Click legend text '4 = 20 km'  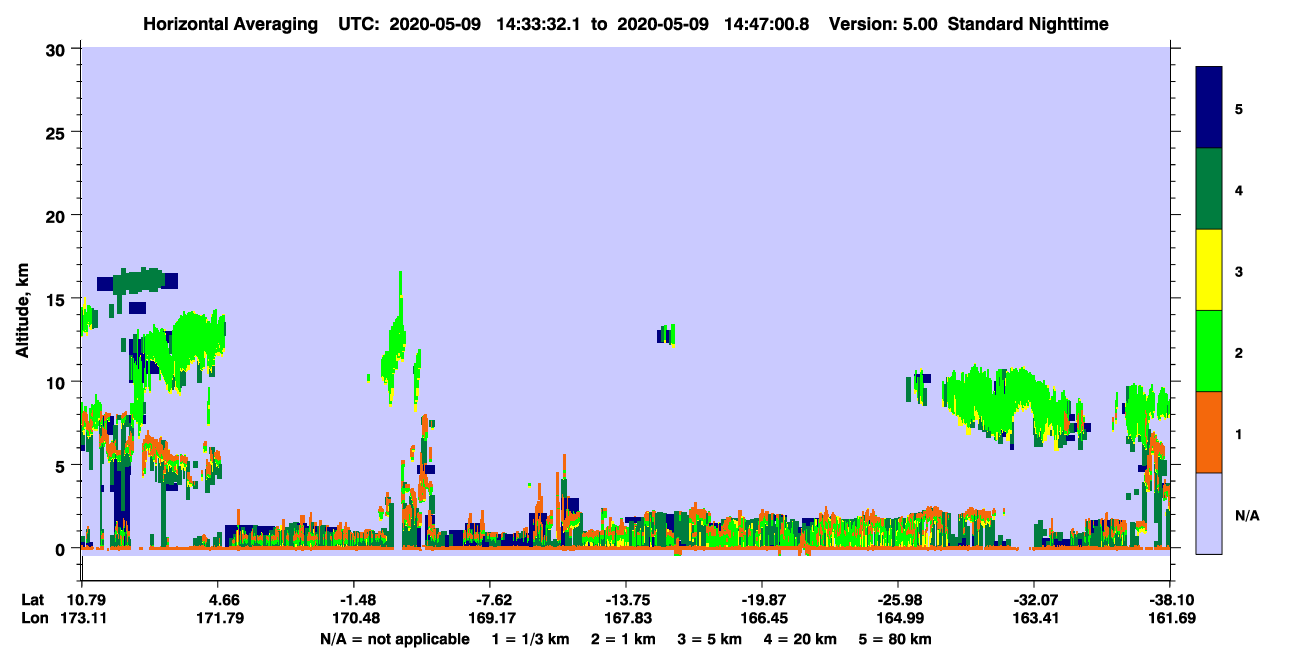801,639
